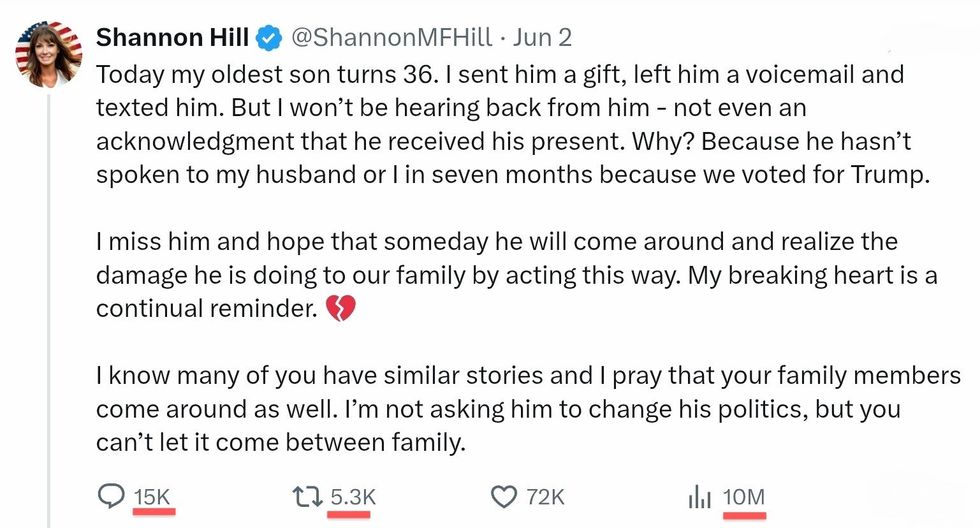Like the tweet with the heart icon

point(506,496)
